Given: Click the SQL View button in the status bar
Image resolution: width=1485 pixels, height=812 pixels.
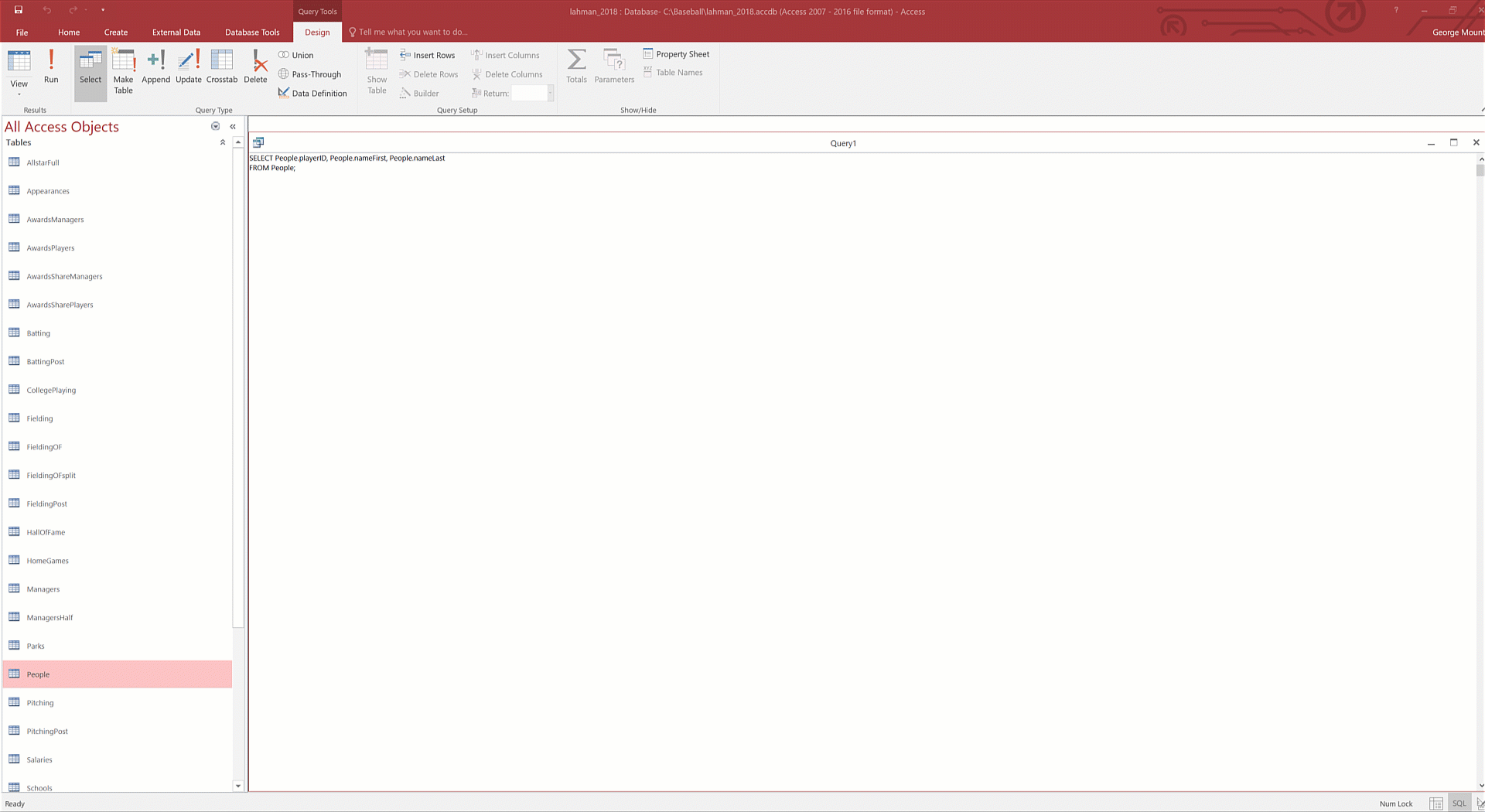Looking at the screenshot, I should [1459, 803].
